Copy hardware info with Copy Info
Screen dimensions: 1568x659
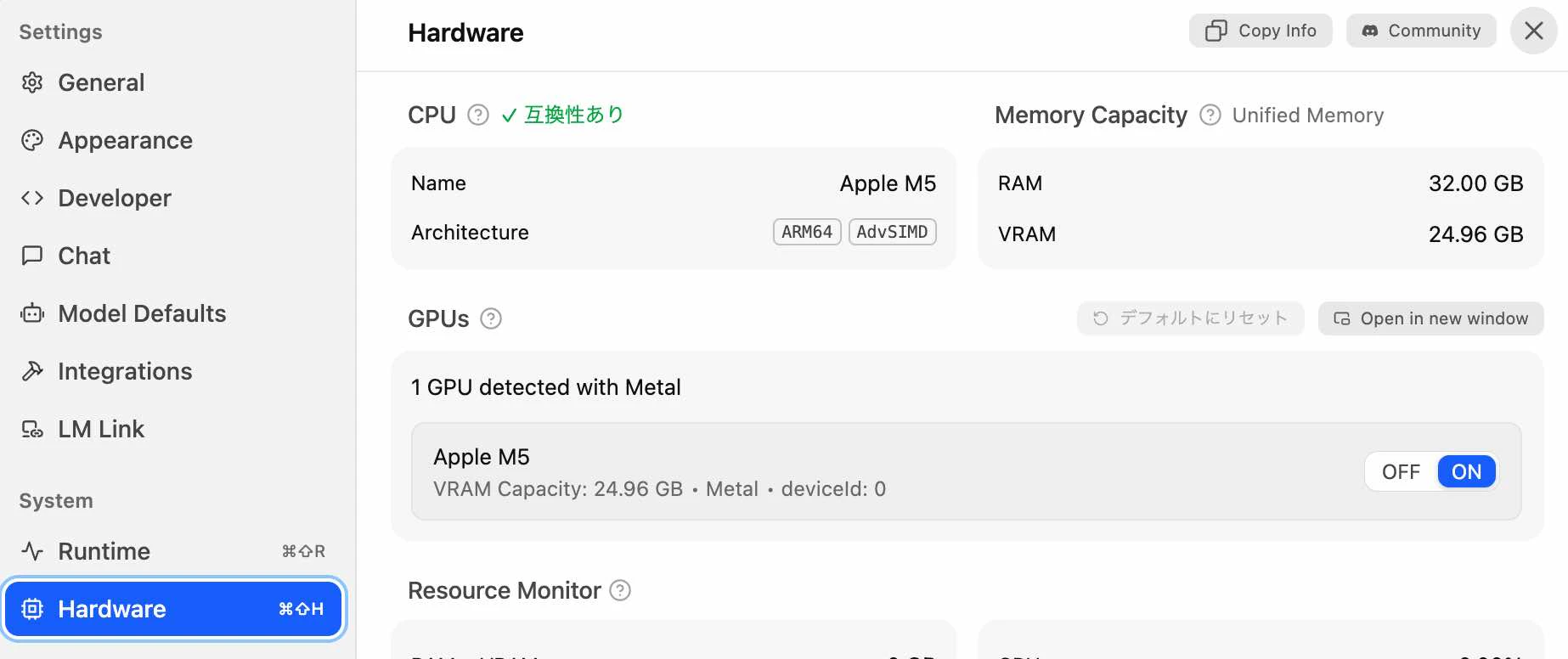pos(1261,31)
